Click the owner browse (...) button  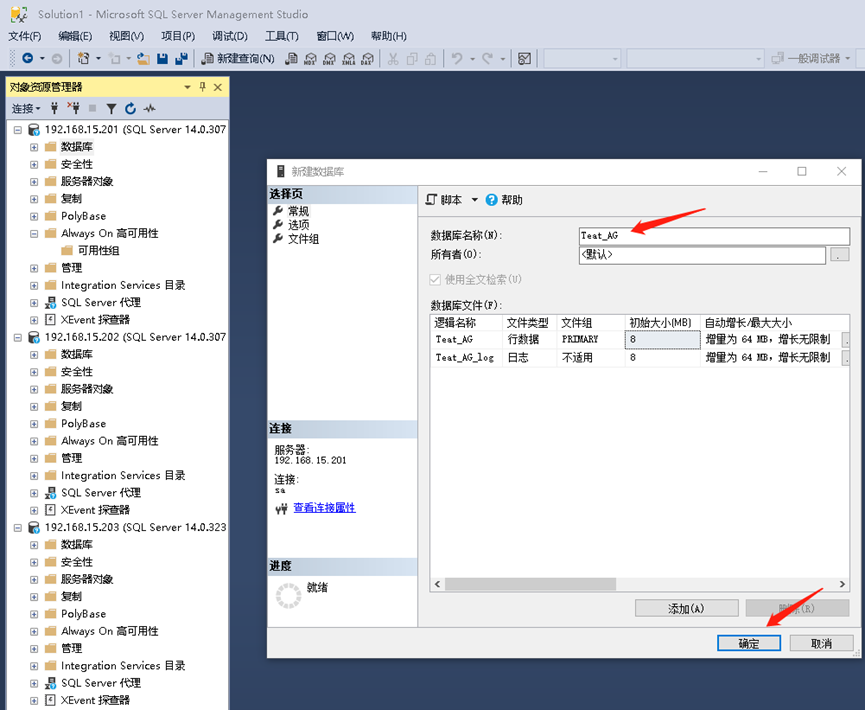pyautogui.click(x=840, y=255)
